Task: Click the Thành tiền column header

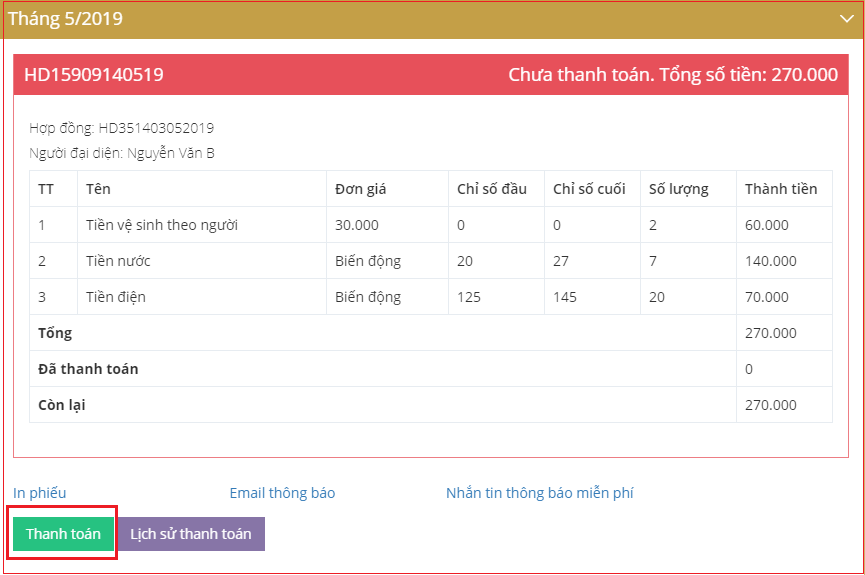Action: point(781,189)
